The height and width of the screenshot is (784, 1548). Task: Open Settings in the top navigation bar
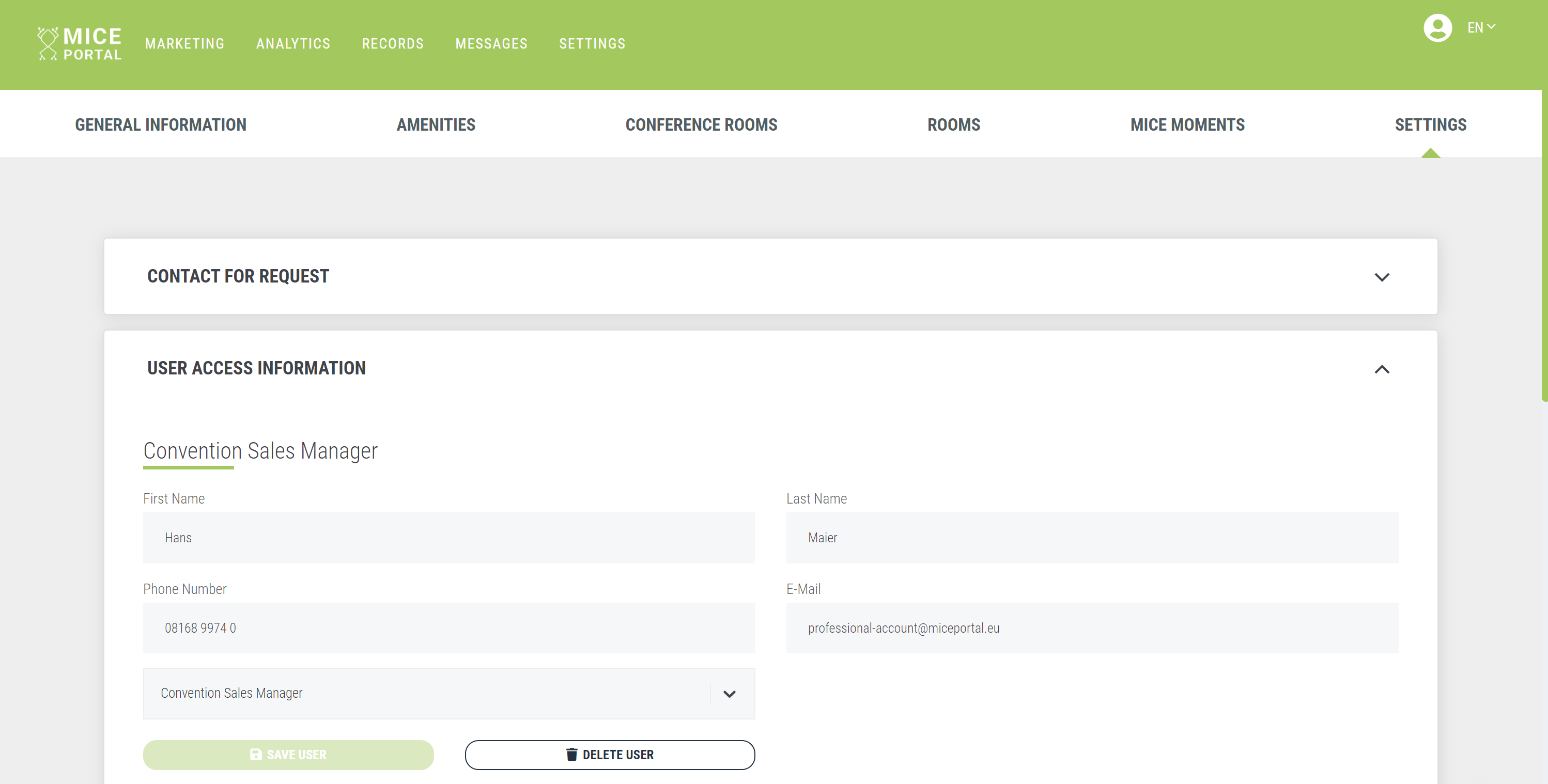pyautogui.click(x=592, y=44)
